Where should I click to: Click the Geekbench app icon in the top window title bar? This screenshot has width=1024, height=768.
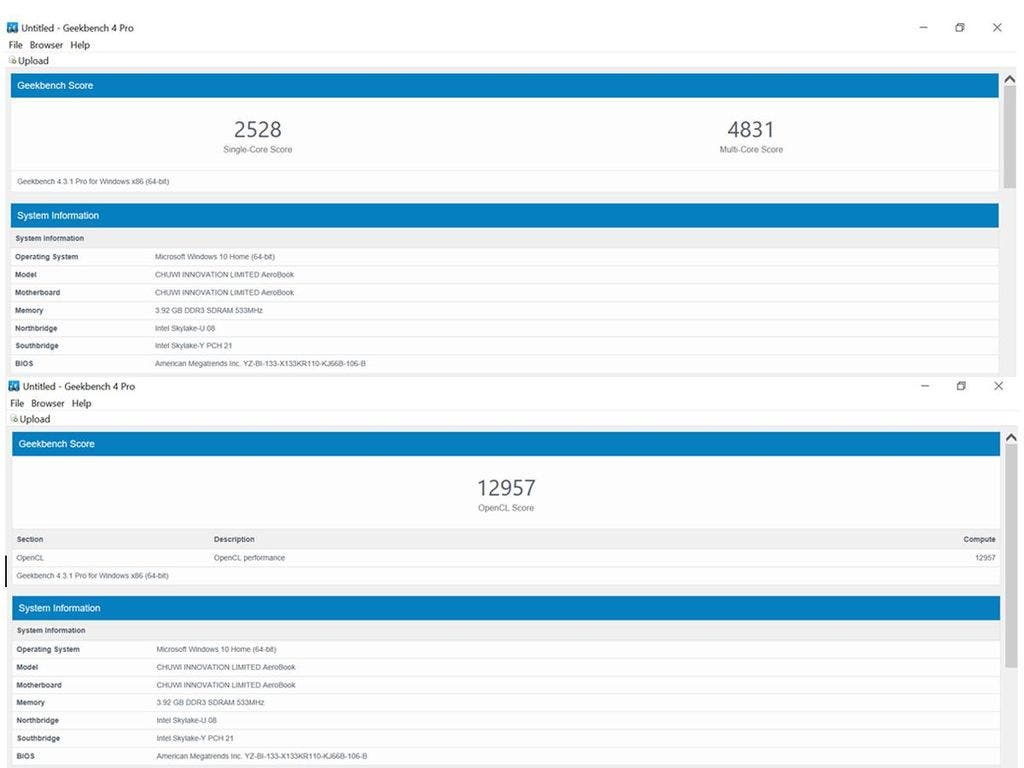[12, 27]
